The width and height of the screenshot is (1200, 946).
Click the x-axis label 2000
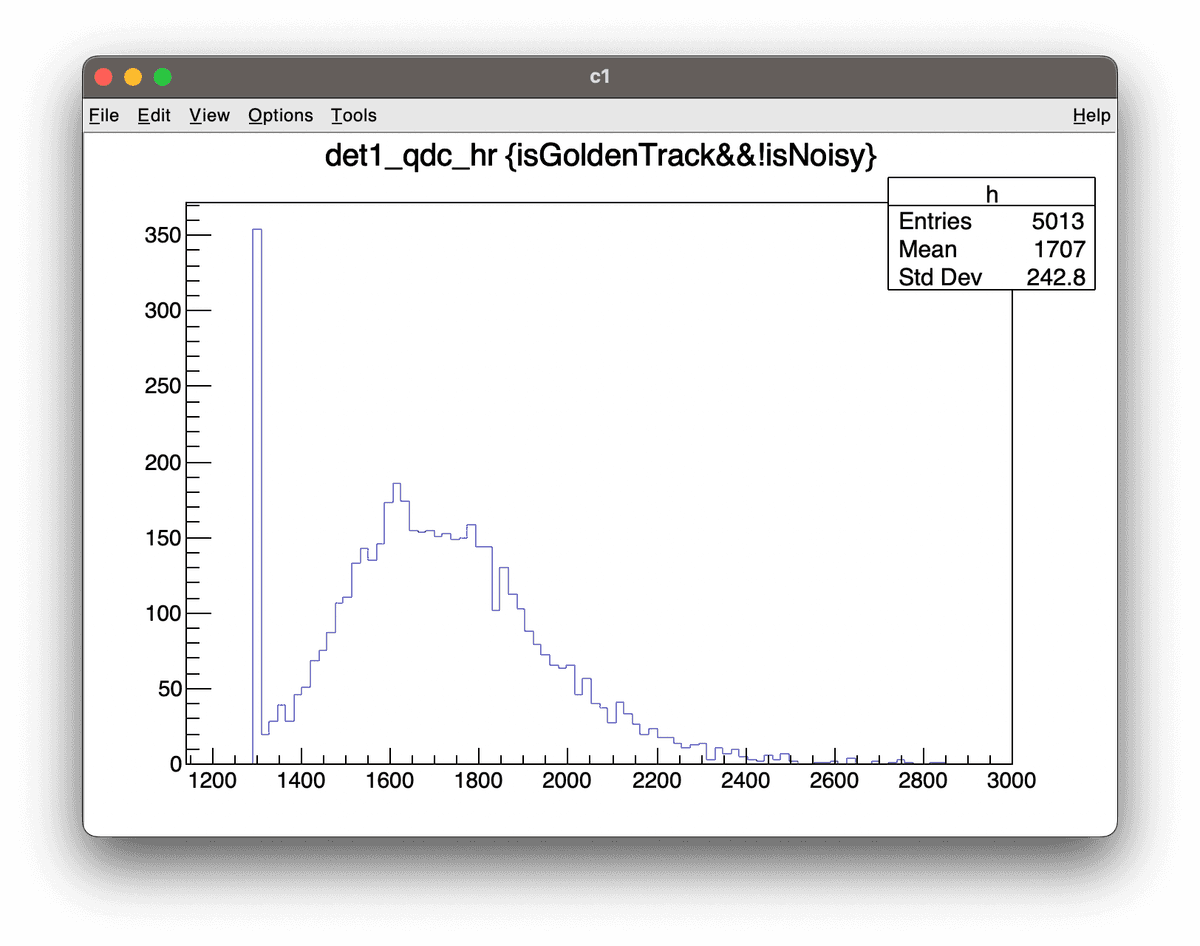pos(568,781)
